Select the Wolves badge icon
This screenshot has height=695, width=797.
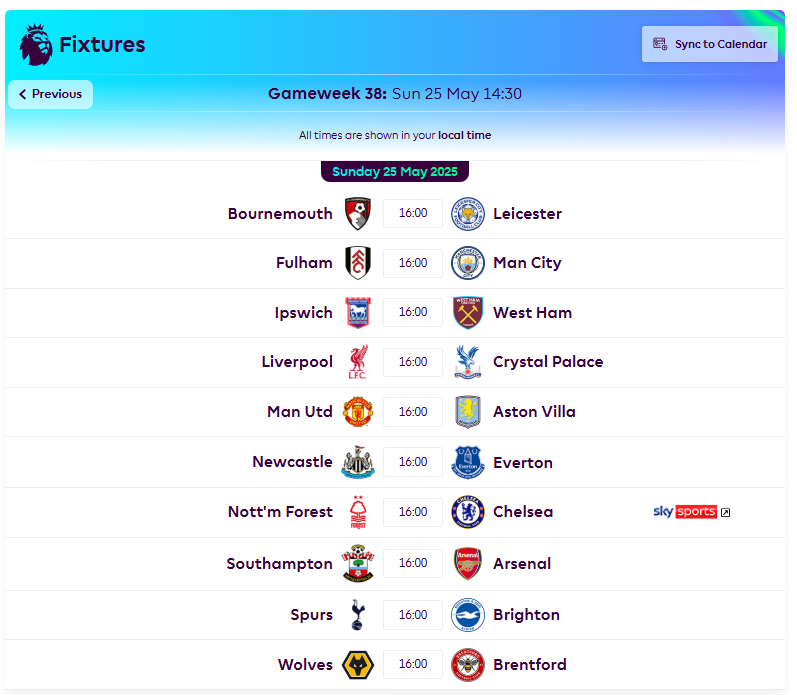coord(358,664)
